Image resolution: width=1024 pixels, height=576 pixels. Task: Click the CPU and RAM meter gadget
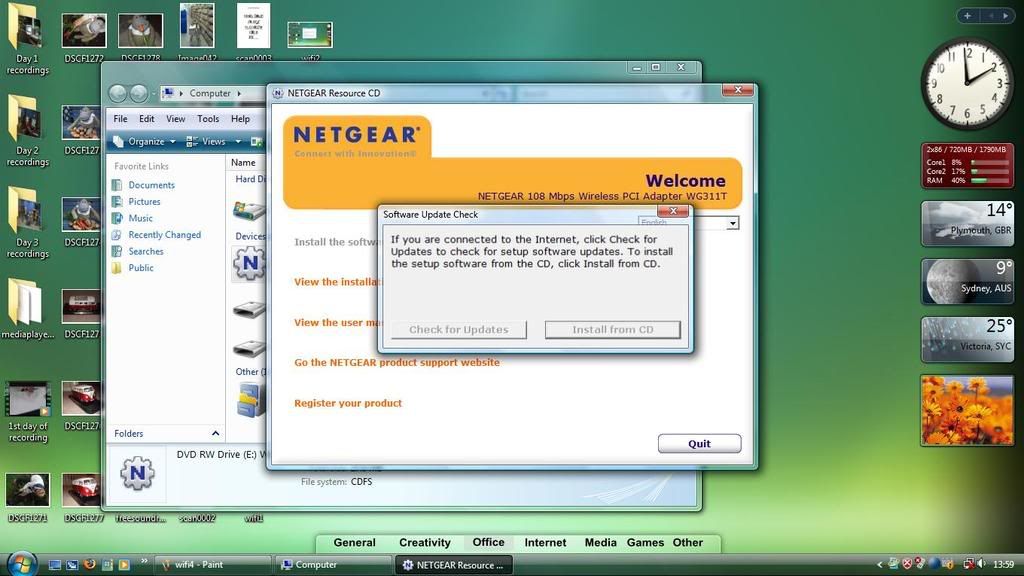point(967,166)
